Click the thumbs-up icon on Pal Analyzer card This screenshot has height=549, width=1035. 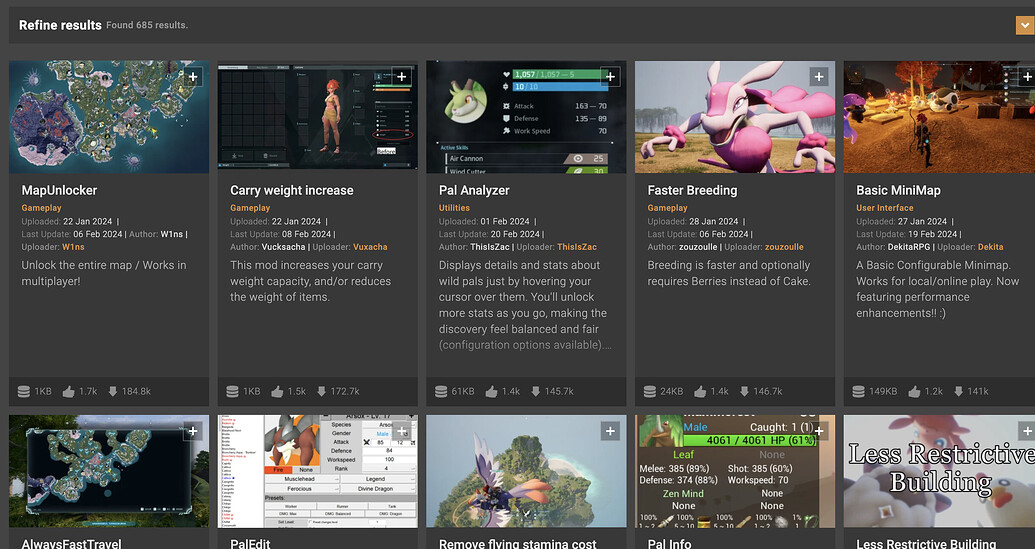pos(491,391)
